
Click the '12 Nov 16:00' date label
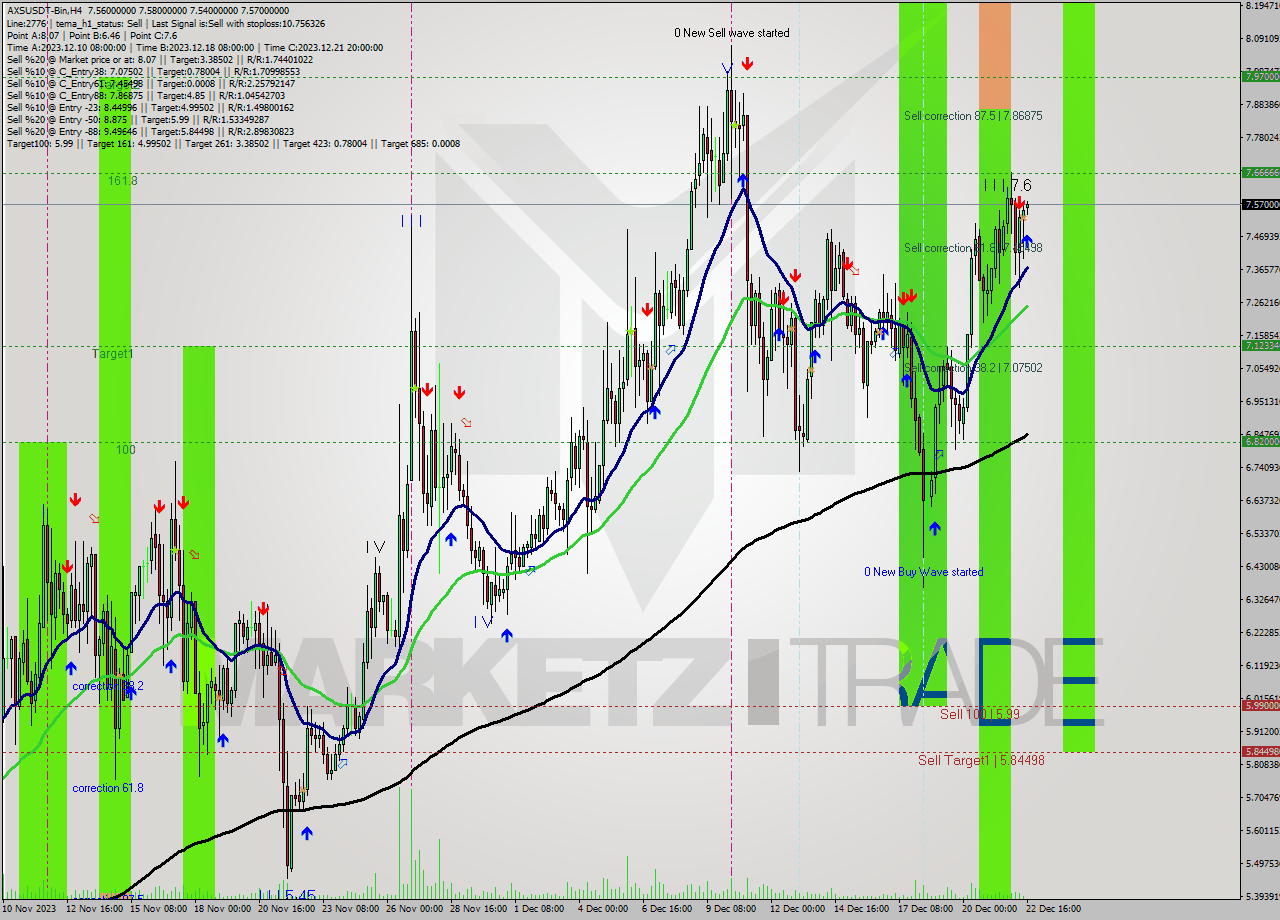coord(95,909)
